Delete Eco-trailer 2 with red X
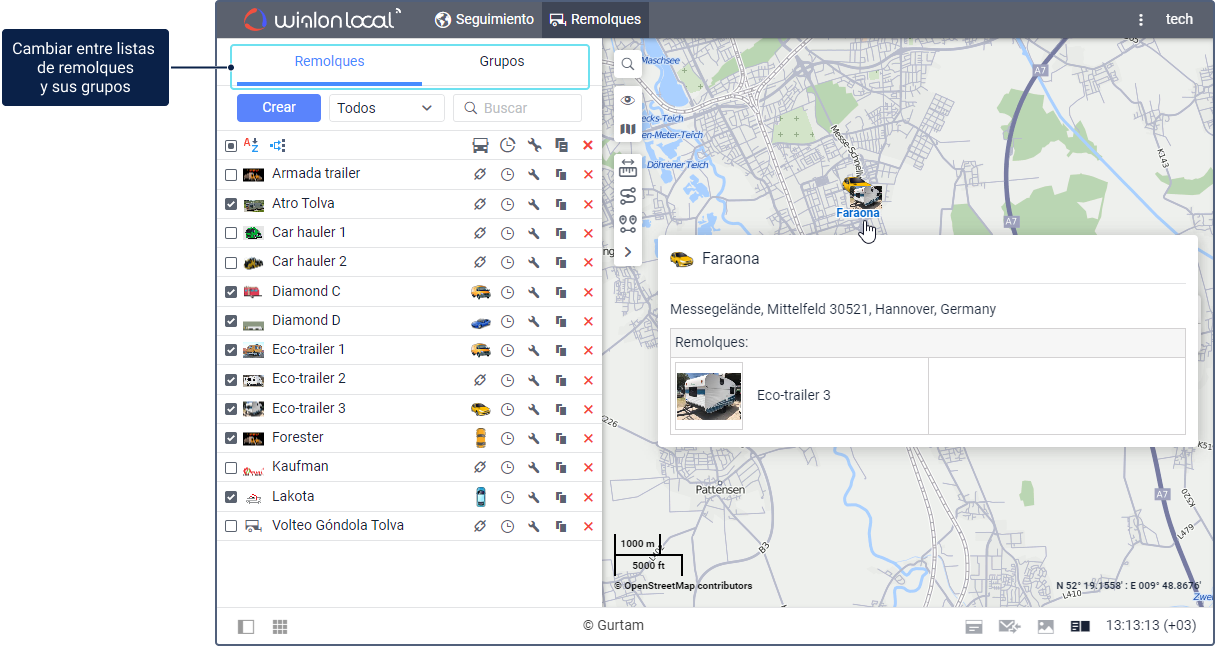This screenshot has width=1215, height=646. click(588, 380)
